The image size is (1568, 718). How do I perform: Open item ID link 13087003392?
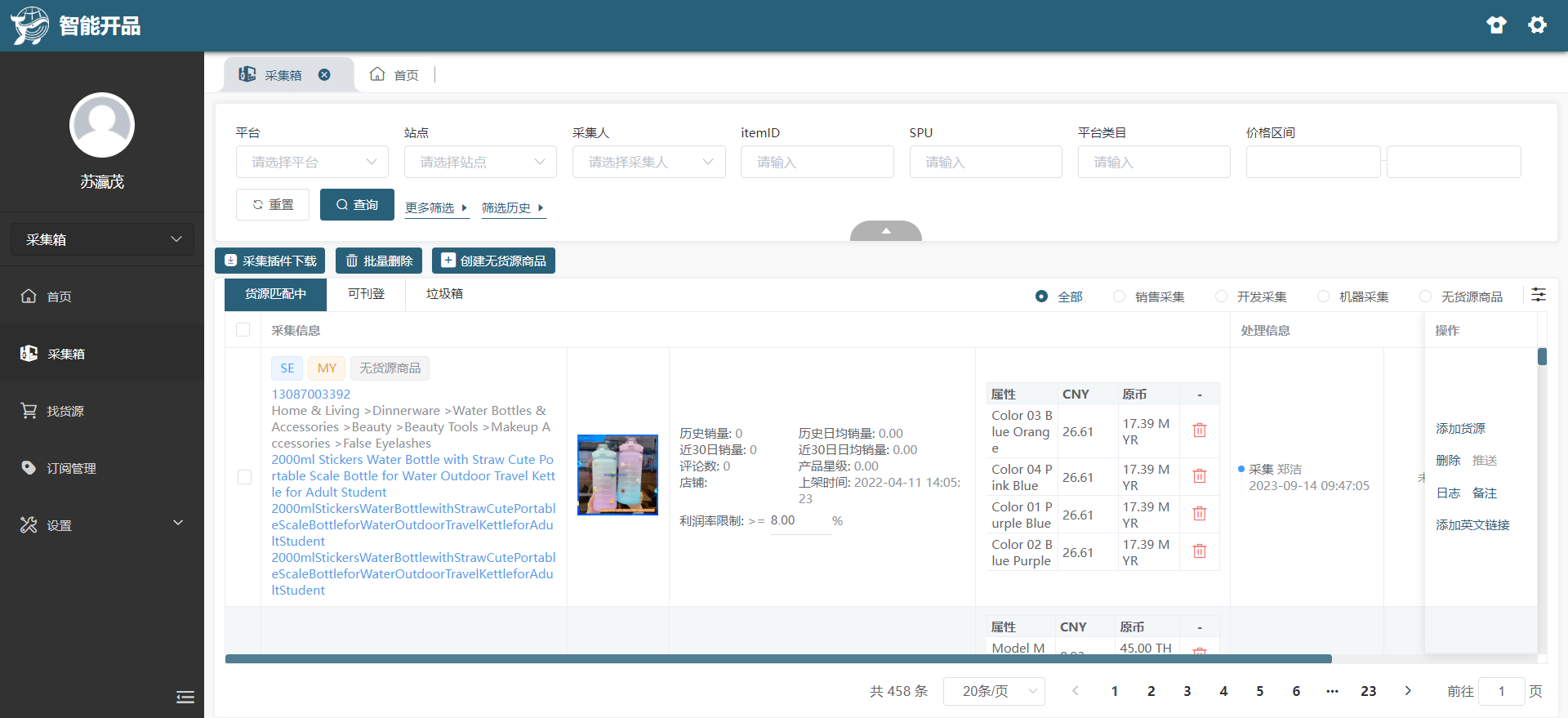[311, 394]
